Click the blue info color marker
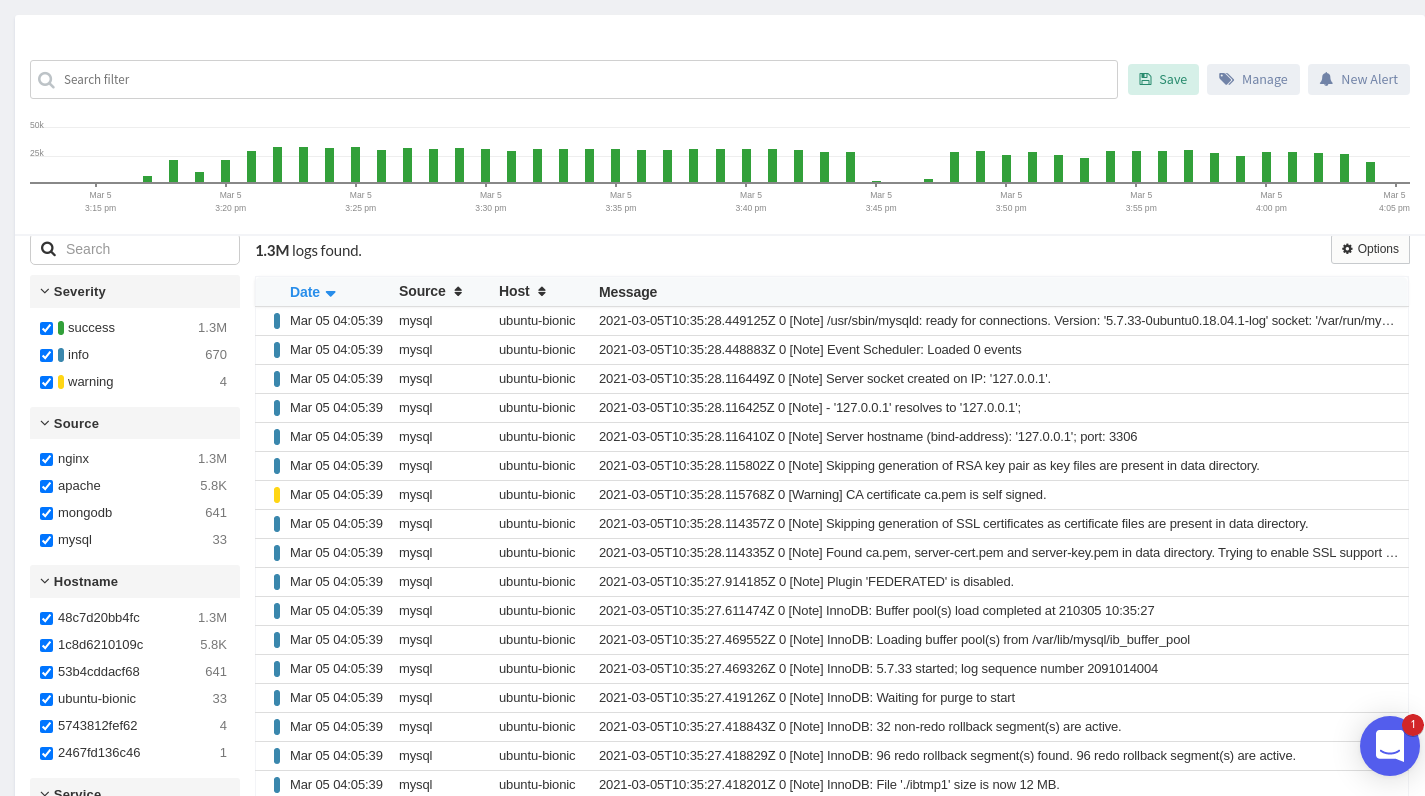 [61, 355]
